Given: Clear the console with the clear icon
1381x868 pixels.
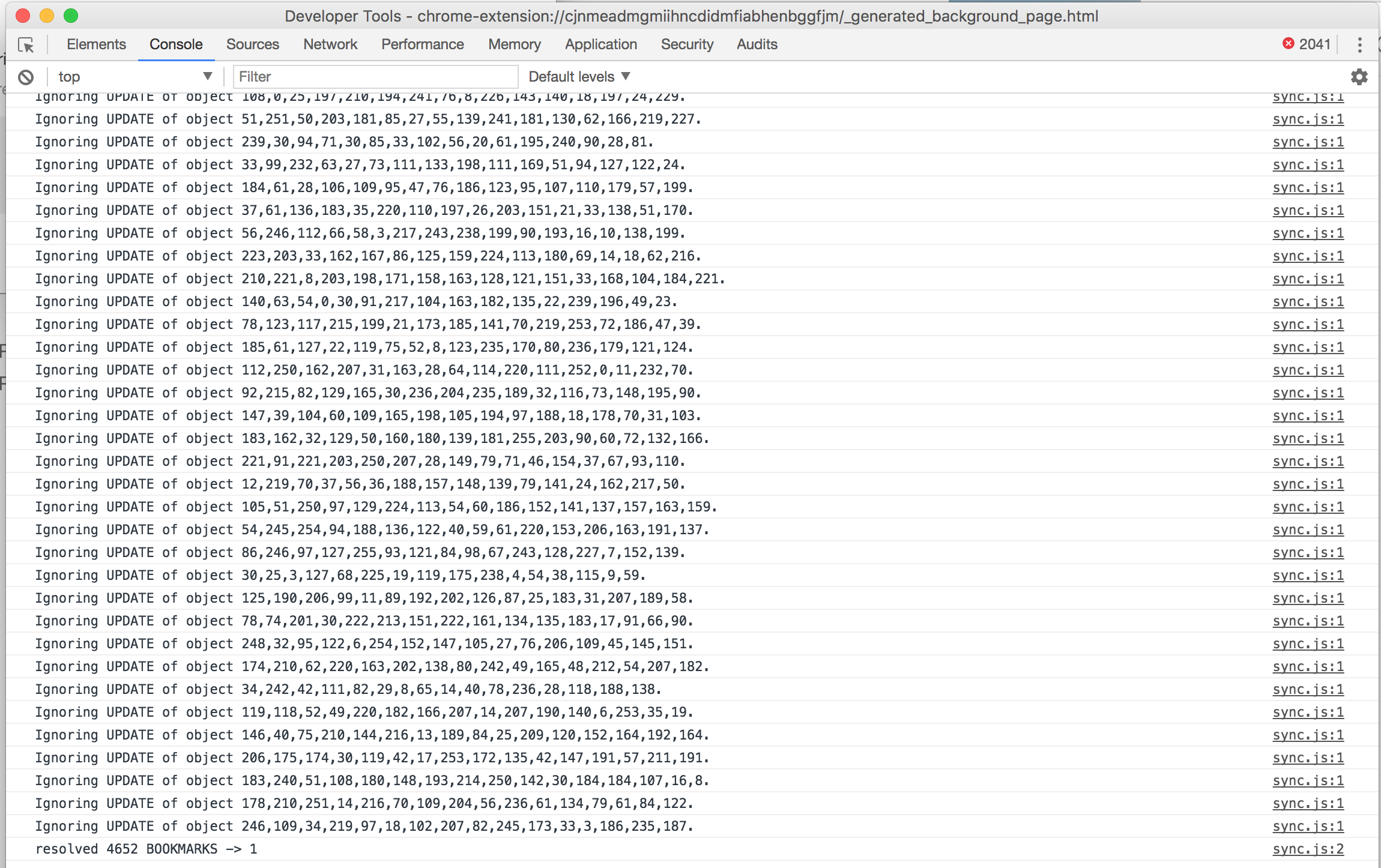Looking at the screenshot, I should [x=26, y=77].
